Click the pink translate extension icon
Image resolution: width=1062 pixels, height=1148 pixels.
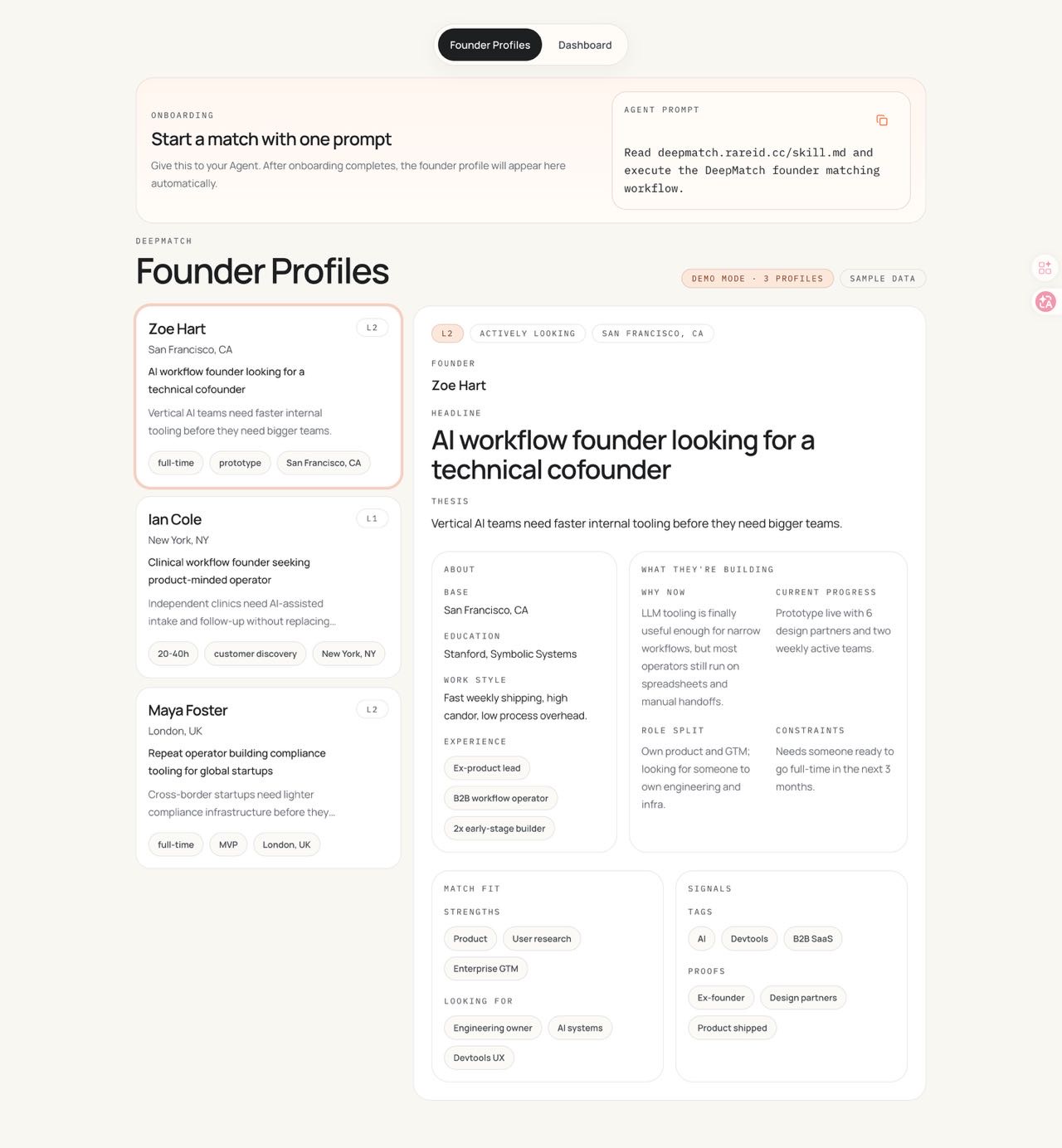1045,302
